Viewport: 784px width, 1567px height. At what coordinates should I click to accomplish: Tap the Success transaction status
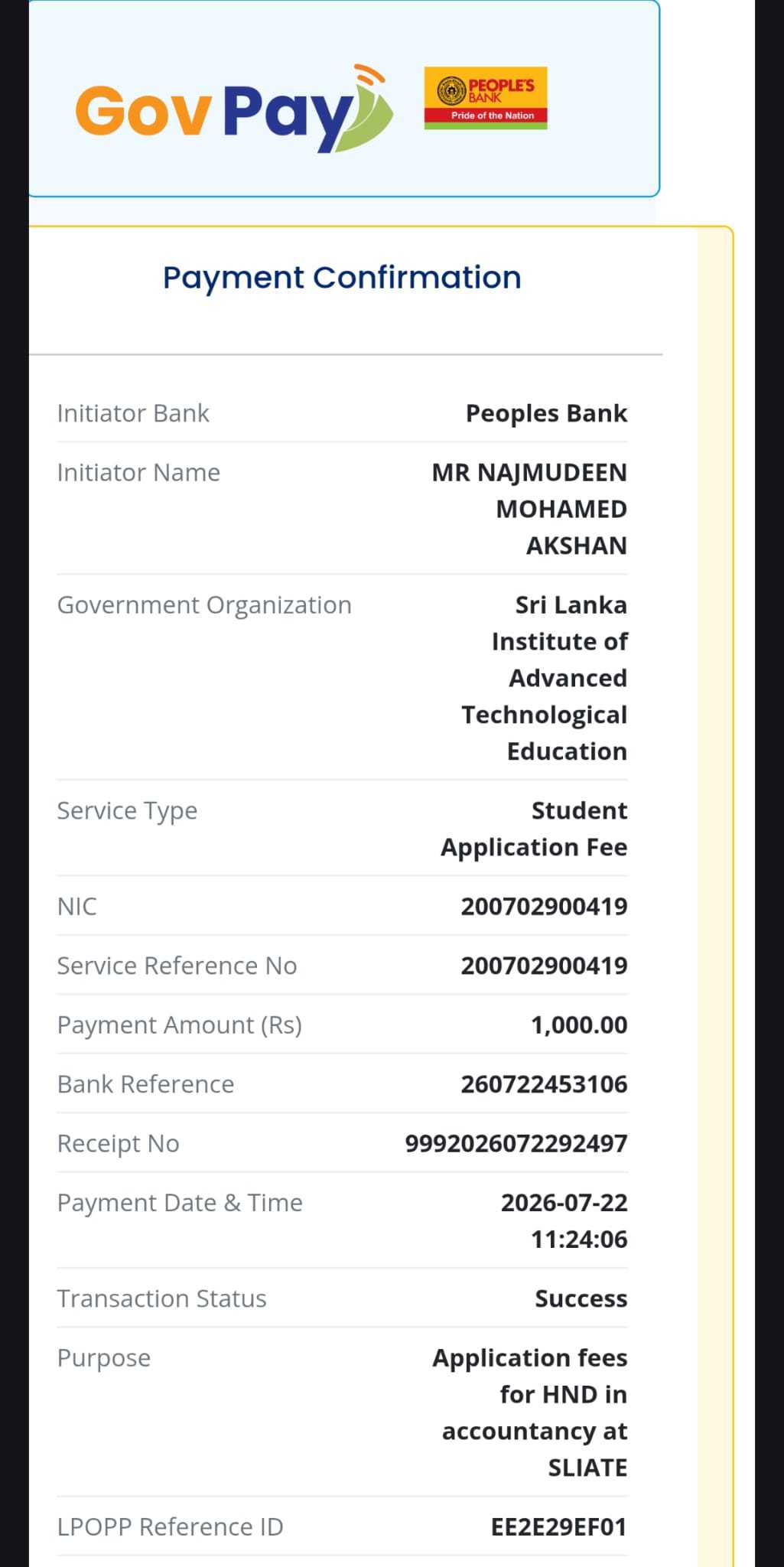tap(581, 1298)
